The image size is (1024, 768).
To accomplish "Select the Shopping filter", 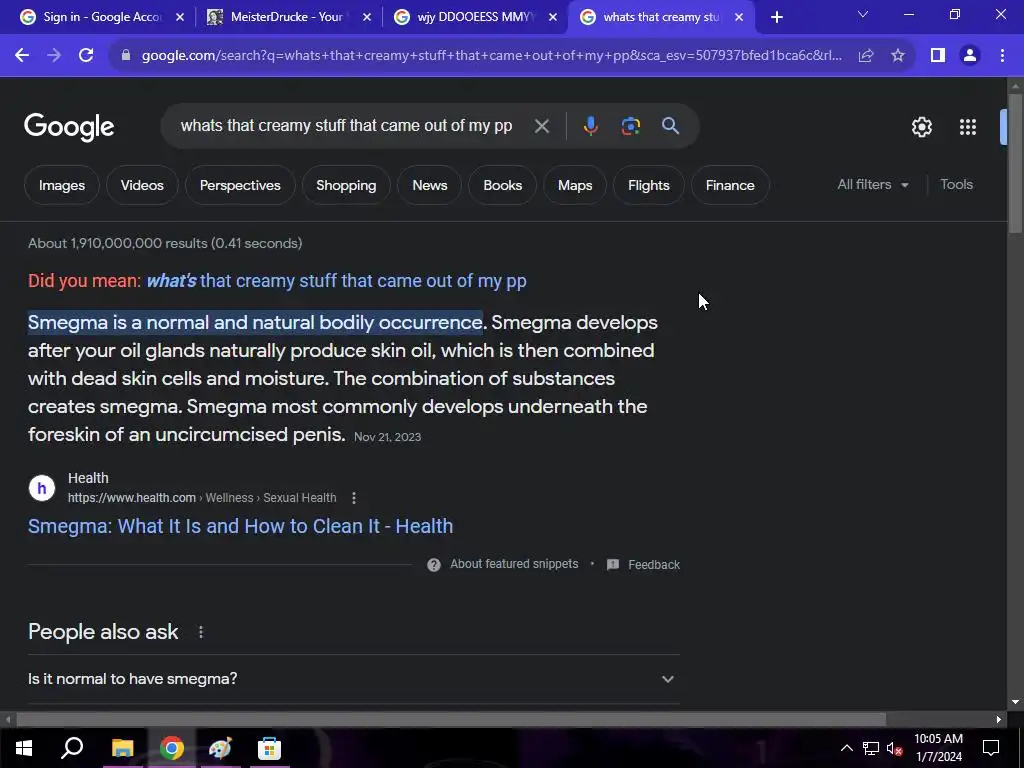I will tap(346, 185).
